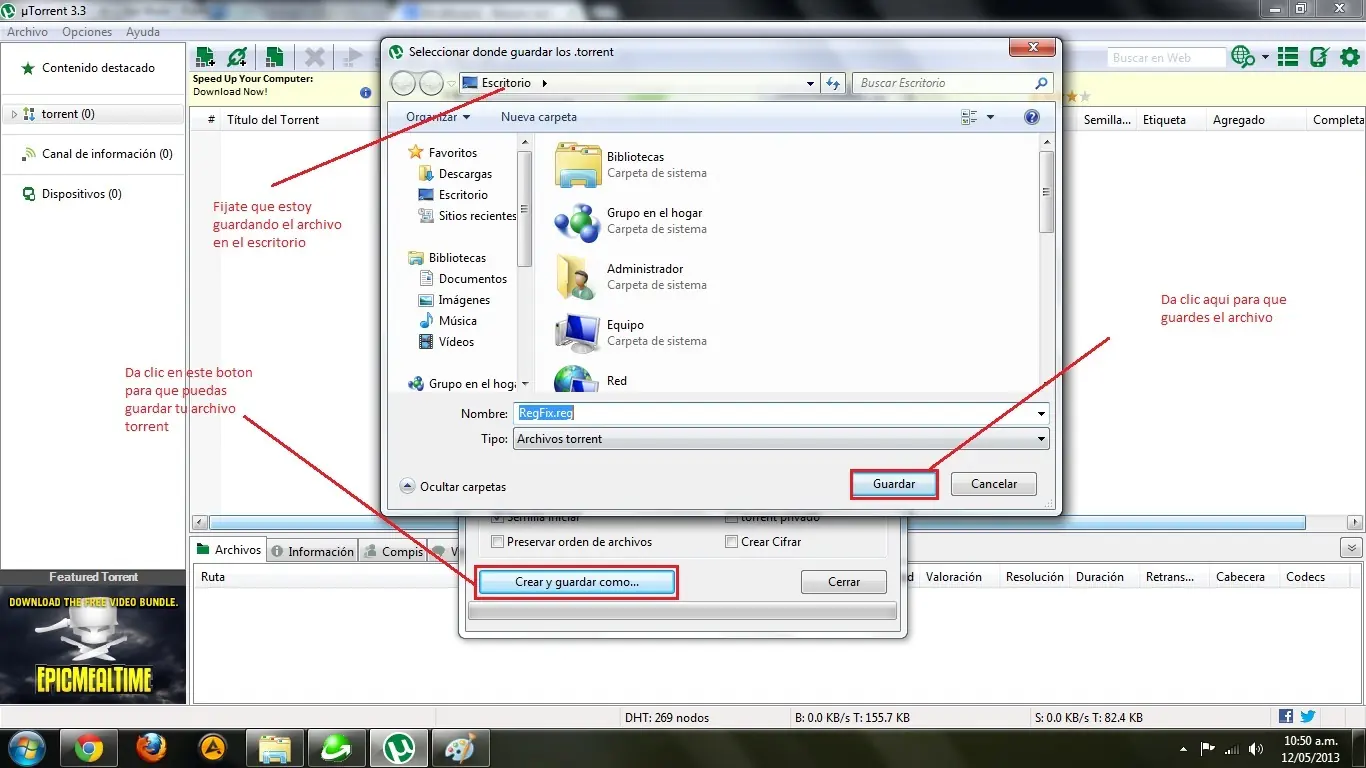Open the view options dropdown arrow in dialog

click(990, 117)
